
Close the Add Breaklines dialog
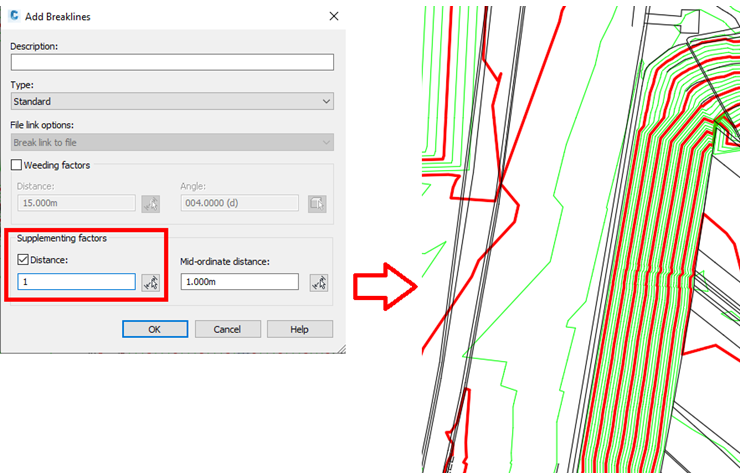[x=334, y=16]
